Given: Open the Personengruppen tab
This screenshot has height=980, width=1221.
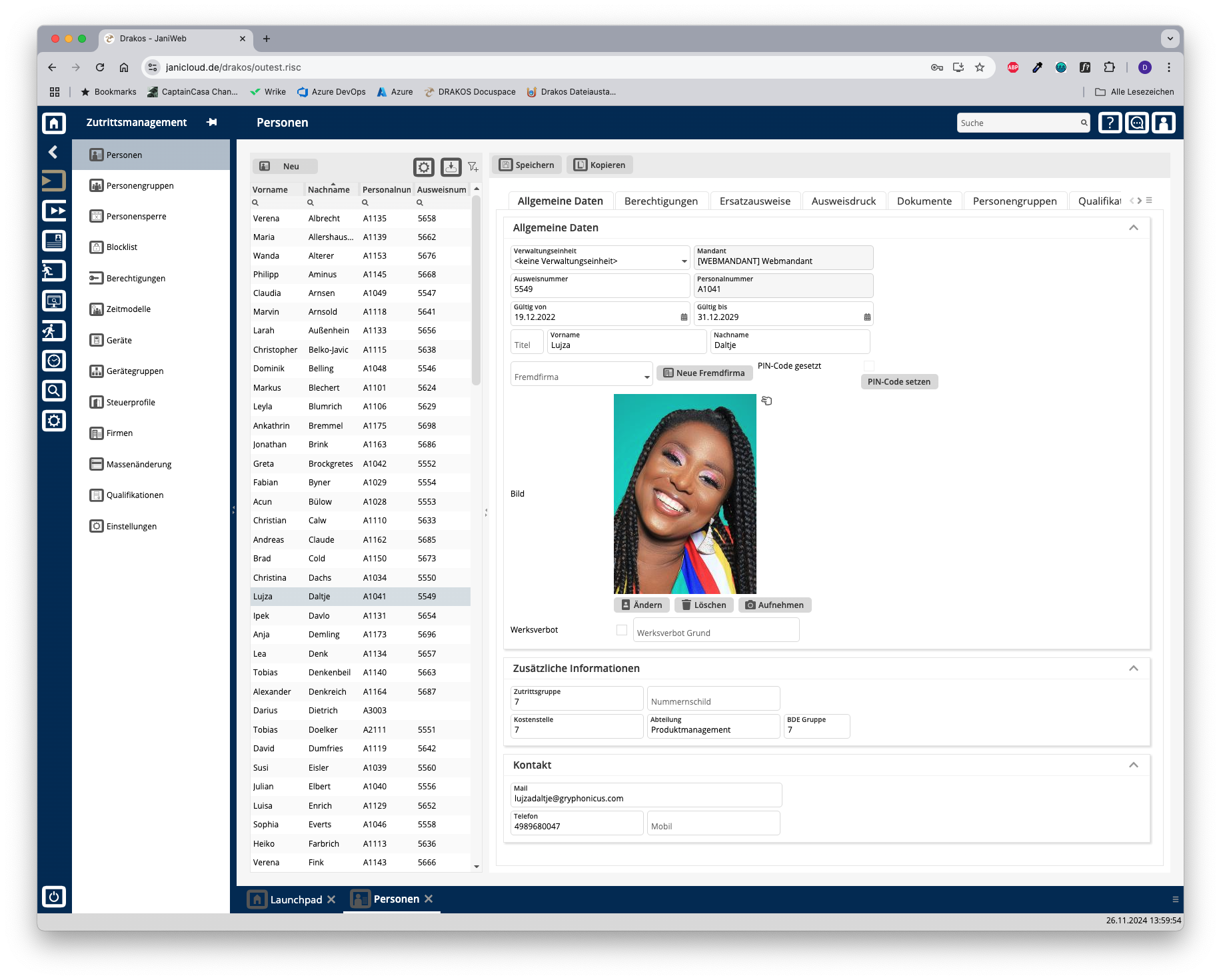Looking at the screenshot, I should [x=1015, y=201].
